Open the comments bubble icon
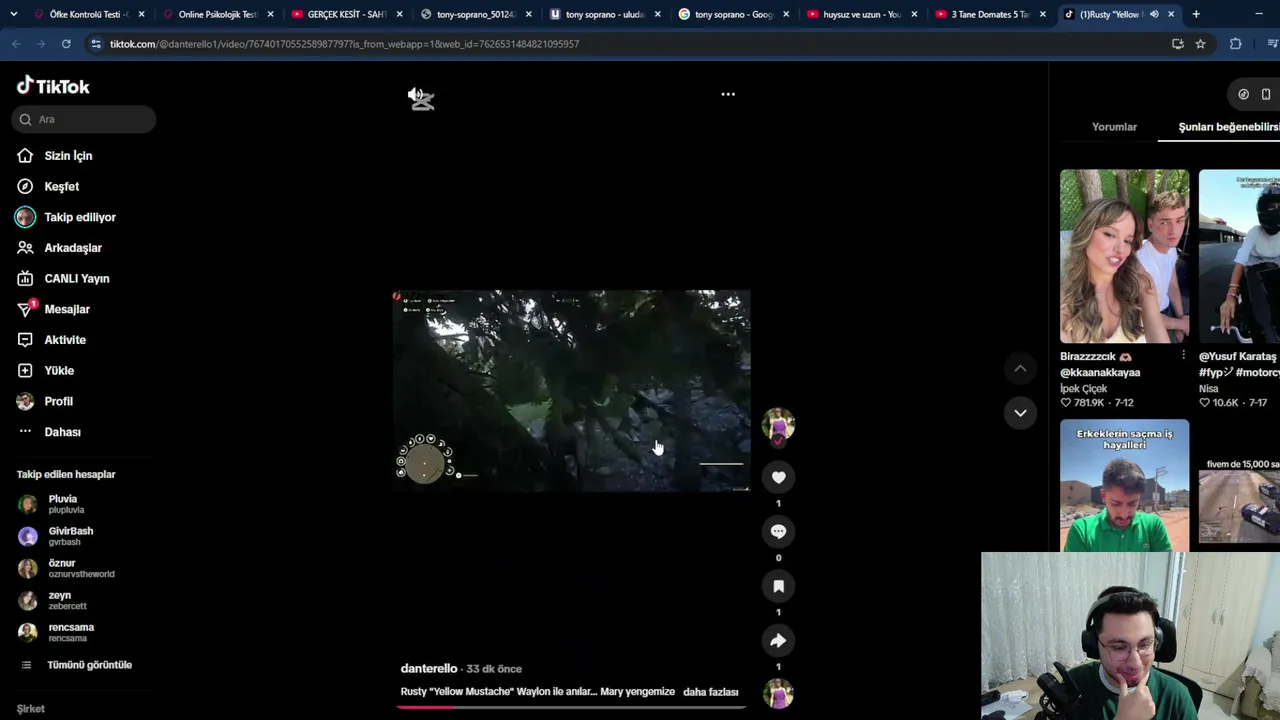1280x720 pixels. (x=778, y=532)
